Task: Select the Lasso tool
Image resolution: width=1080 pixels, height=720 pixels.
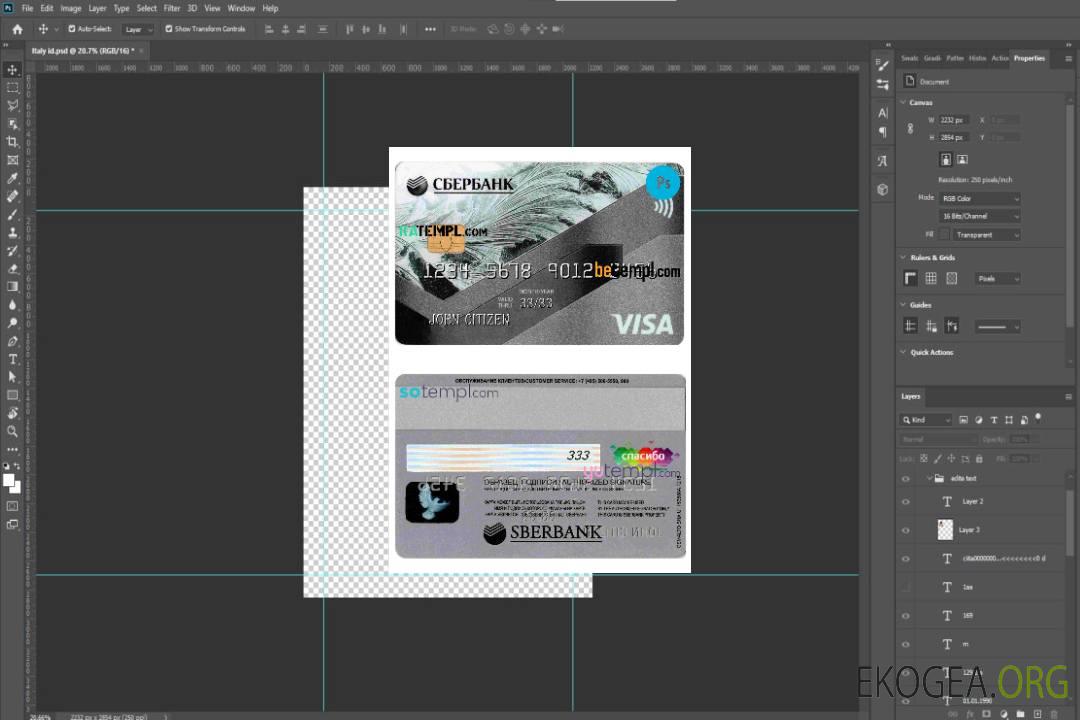Action: [x=12, y=105]
